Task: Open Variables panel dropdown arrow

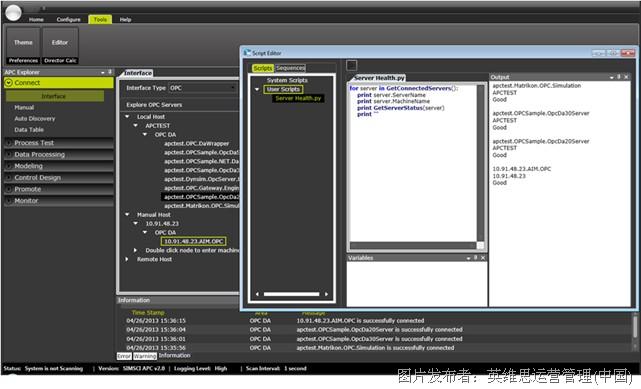Action: [x=468, y=258]
